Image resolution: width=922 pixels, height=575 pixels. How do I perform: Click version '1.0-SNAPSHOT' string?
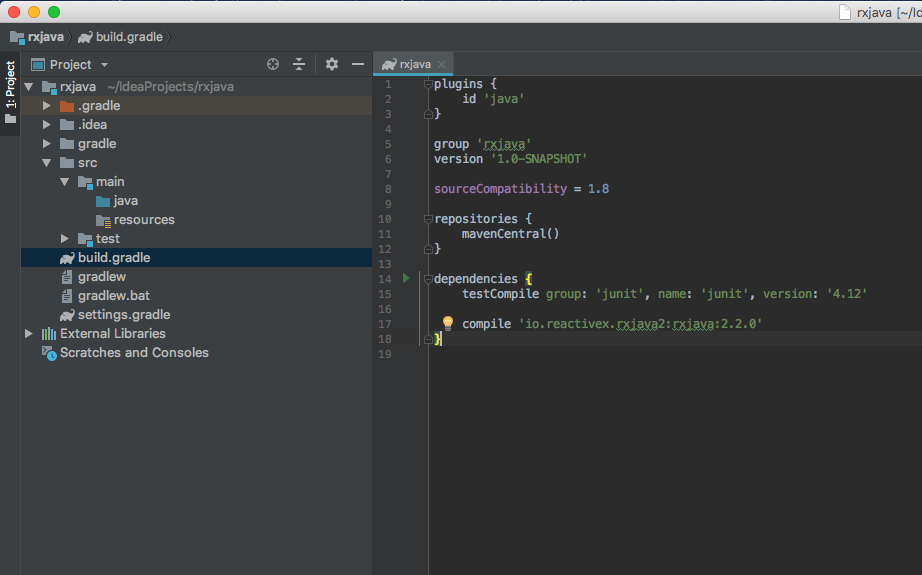(539, 159)
